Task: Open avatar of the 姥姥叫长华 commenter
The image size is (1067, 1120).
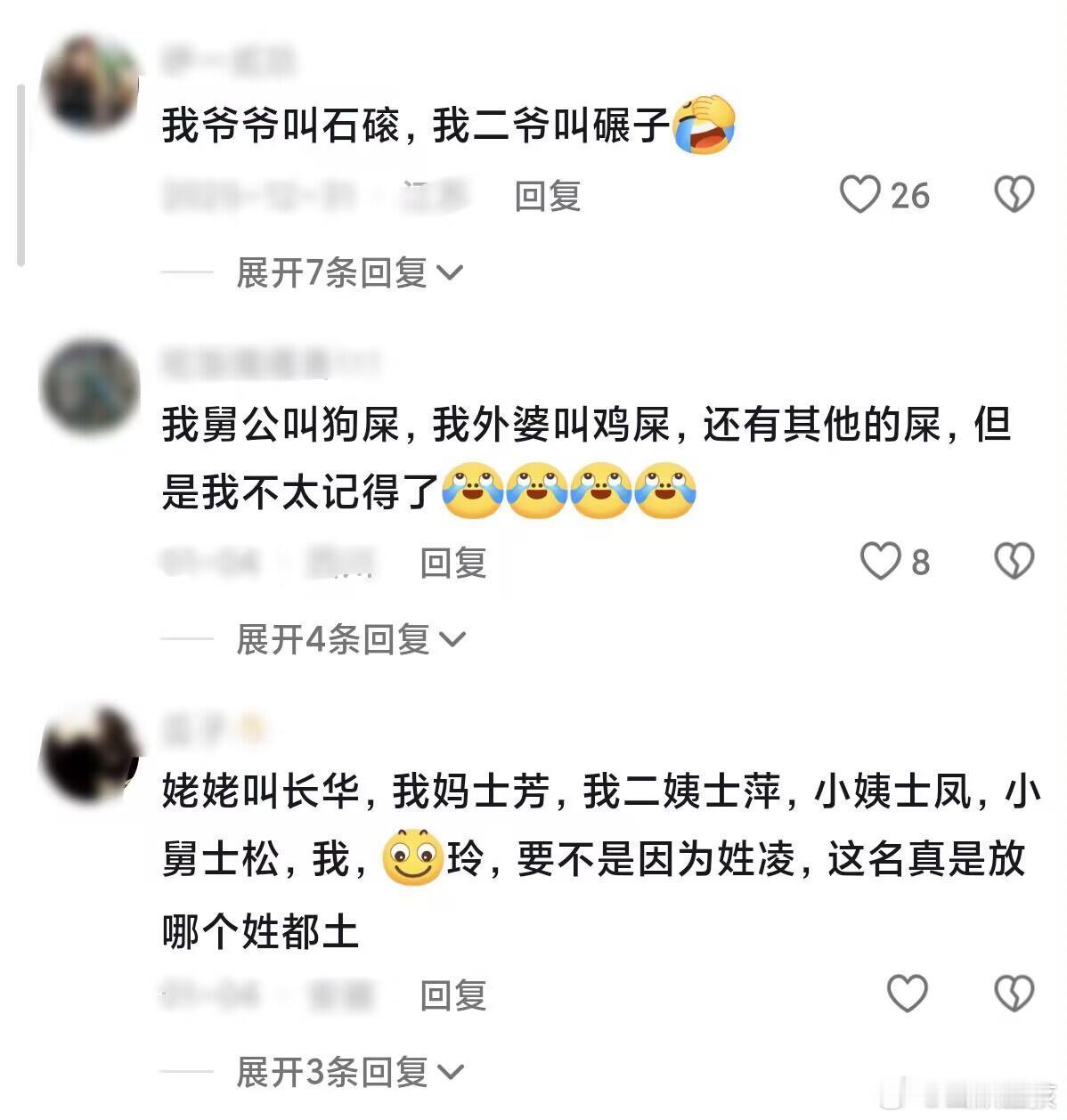Action: [x=90, y=755]
